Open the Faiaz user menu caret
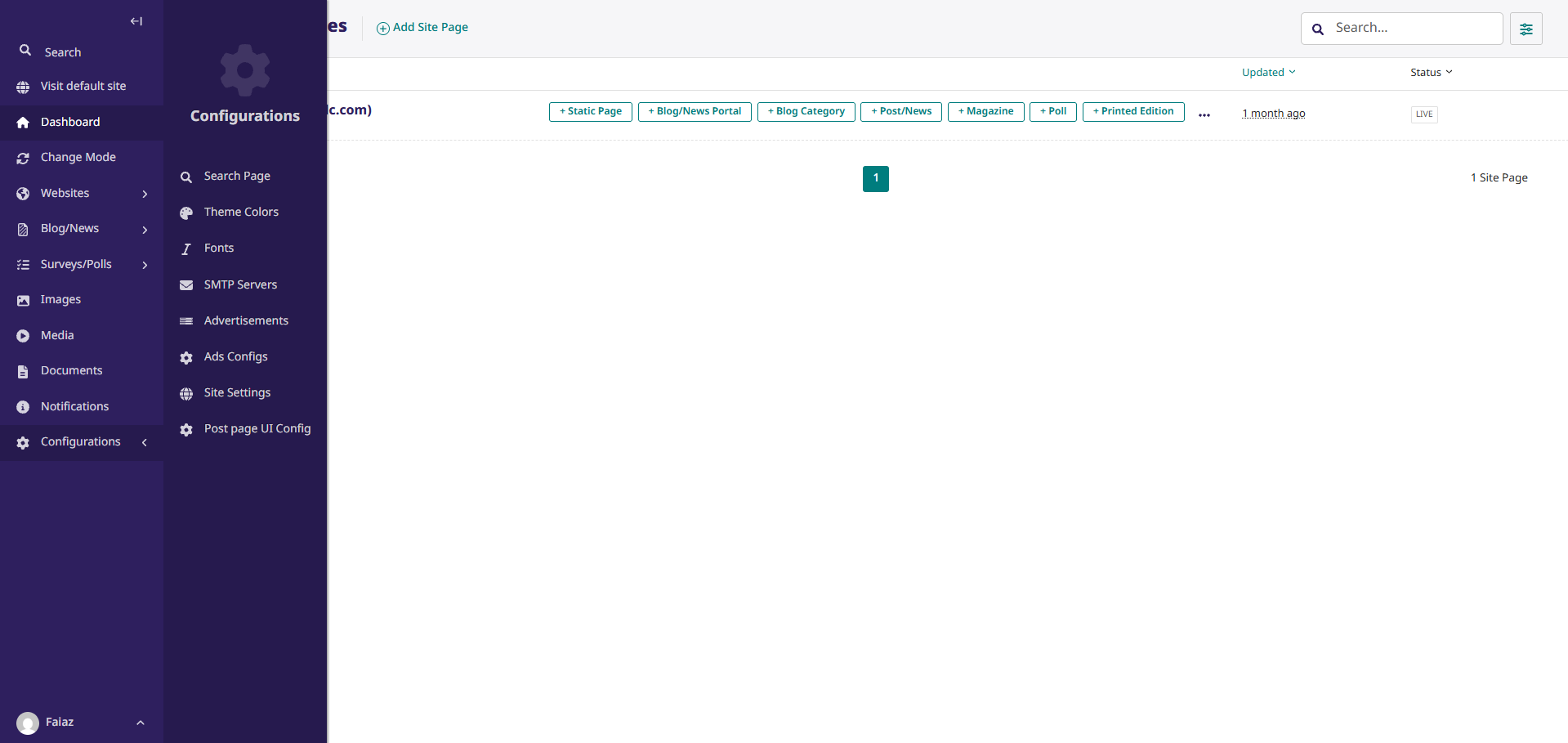 (141, 723)
